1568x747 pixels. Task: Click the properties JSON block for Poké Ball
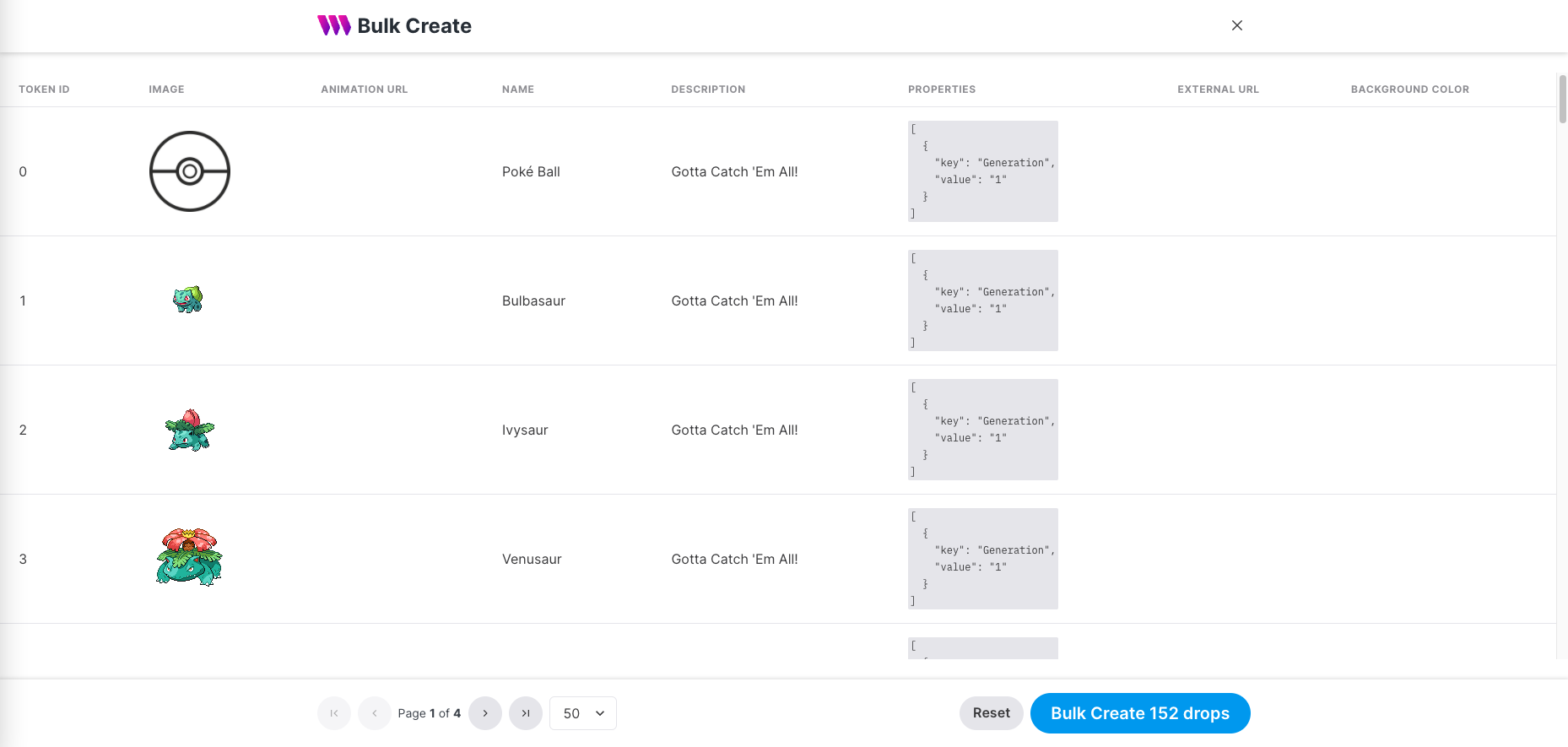coord(983,171)
